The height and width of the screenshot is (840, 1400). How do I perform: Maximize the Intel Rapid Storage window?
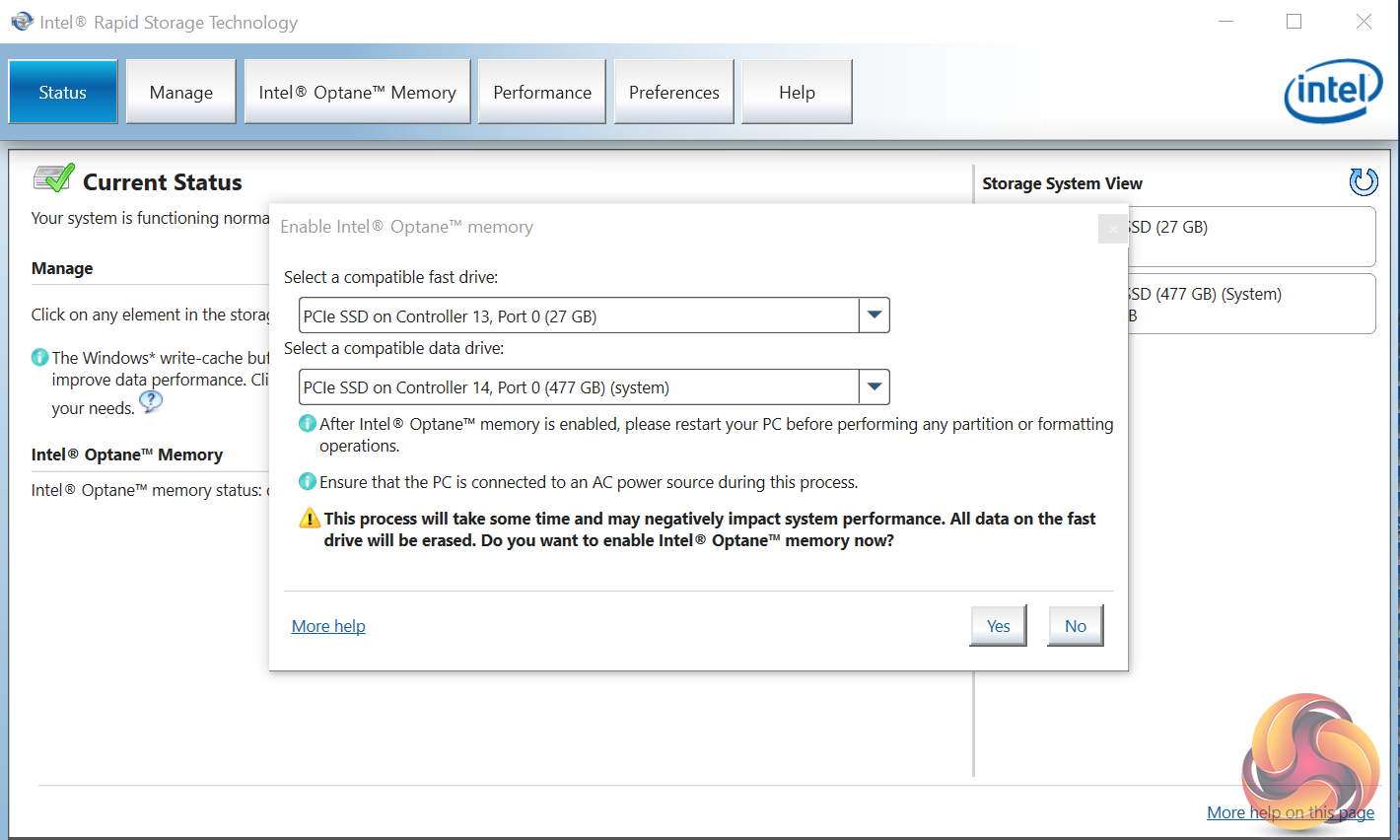(1295, 21)
